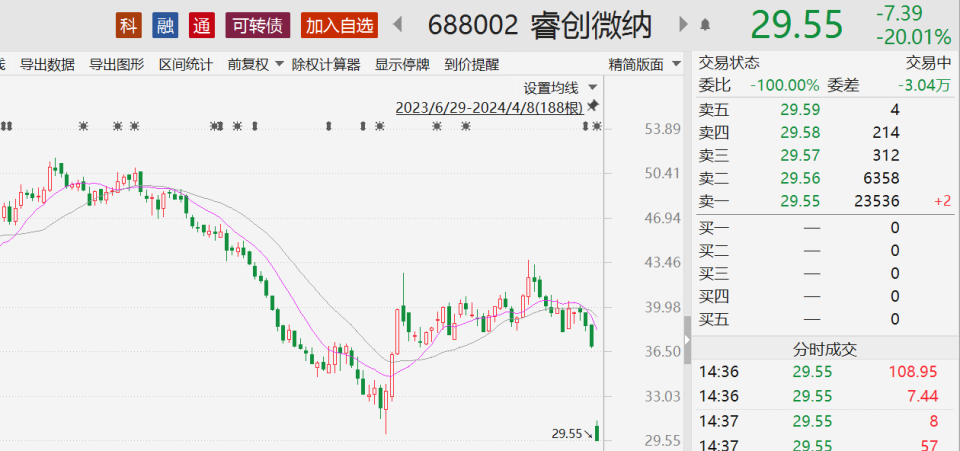Click stock title 688002 睿创微纳

(x=540, y=26)
